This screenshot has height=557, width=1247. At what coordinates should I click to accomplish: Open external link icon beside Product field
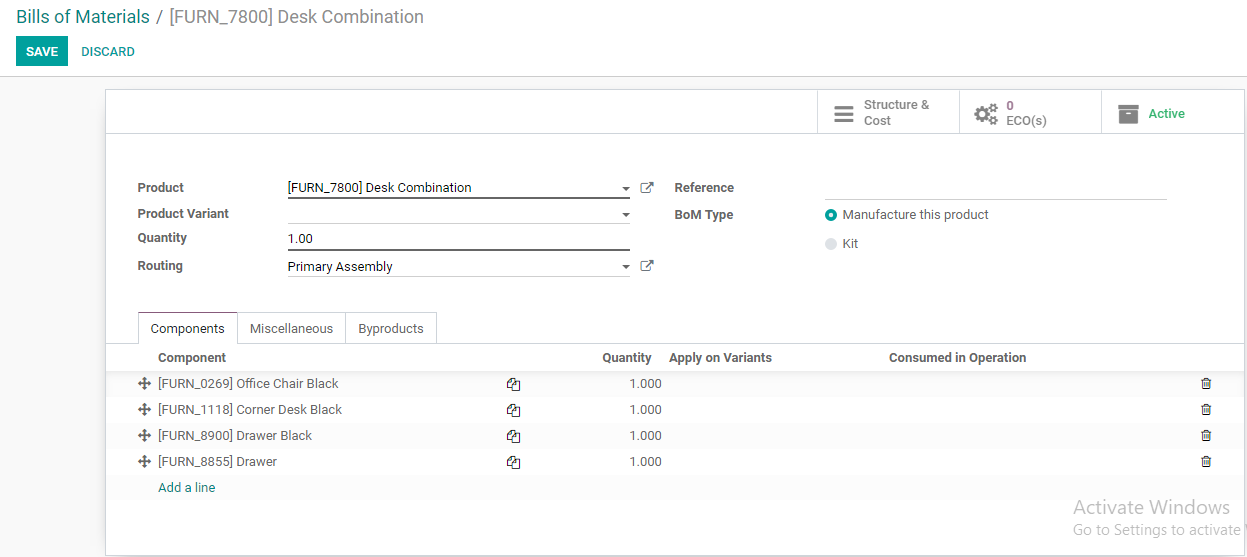pyautogui.click(x=647, y=187)
